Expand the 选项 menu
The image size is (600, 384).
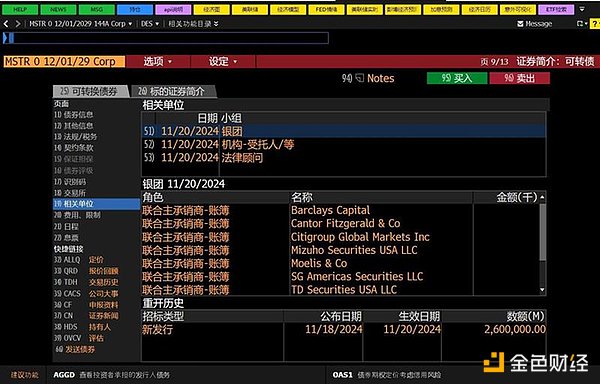pyautogui.click(x=158, y=61)
